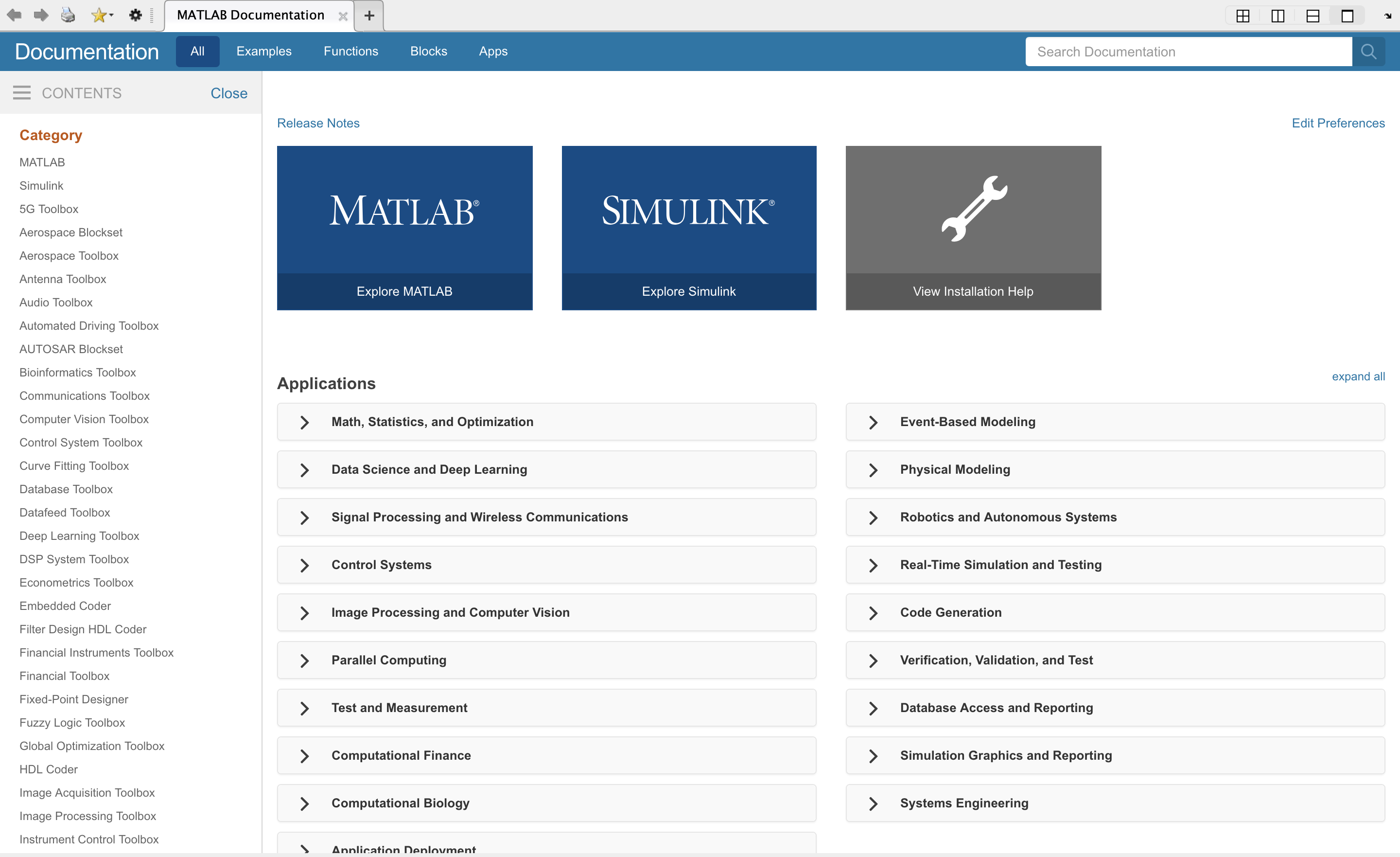Image resolution: width=1400 pixels, height=857 pixels.
Task: Open Edit Preferences link
Action: pos(1338,124)
